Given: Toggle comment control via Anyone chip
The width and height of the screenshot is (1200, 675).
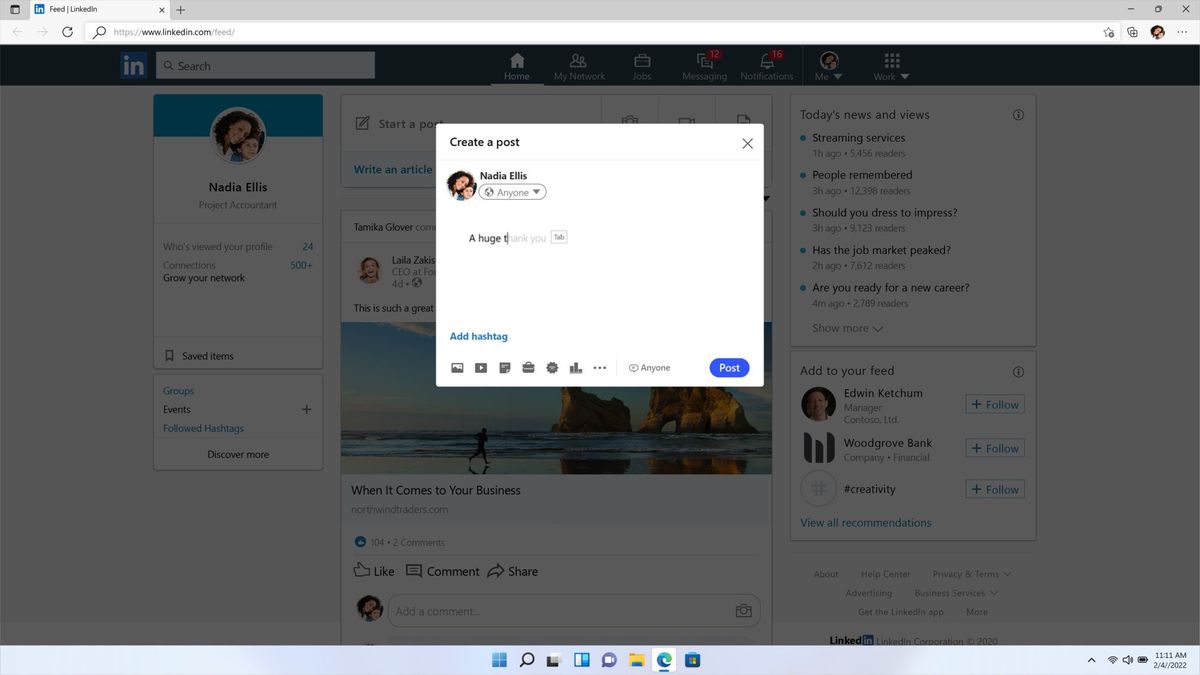Looking at the screenshot, I should [x=648, y=367].
